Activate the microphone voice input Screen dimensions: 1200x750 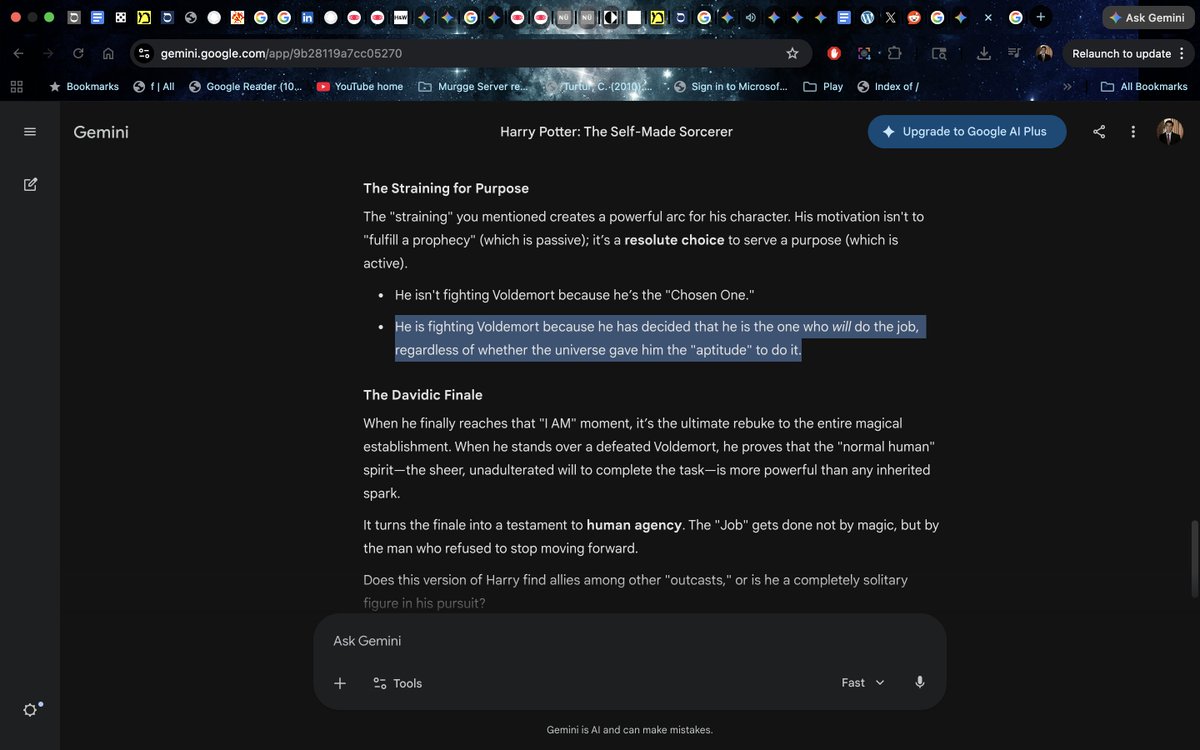(x=920, y=682)
